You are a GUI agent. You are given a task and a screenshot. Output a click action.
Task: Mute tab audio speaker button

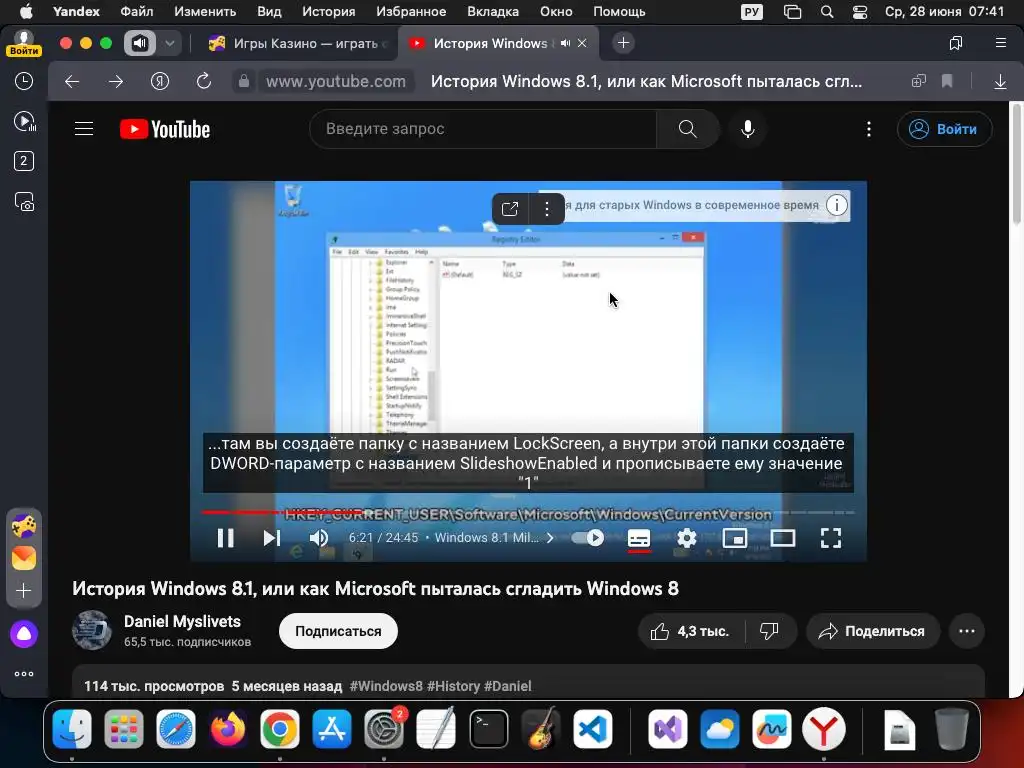tap(140, 43)
